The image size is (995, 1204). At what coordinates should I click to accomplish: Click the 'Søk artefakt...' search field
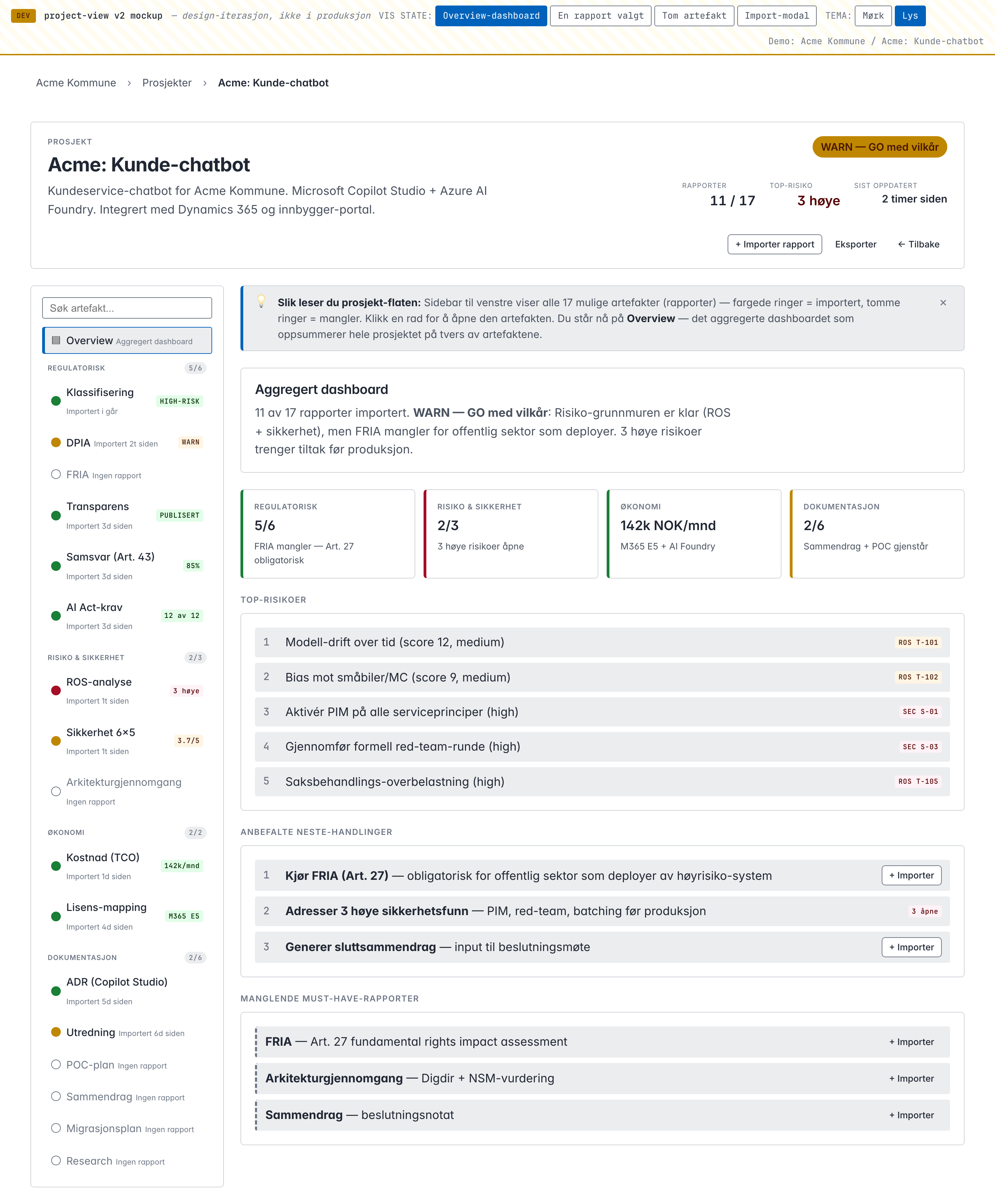[x=127, y=308]
